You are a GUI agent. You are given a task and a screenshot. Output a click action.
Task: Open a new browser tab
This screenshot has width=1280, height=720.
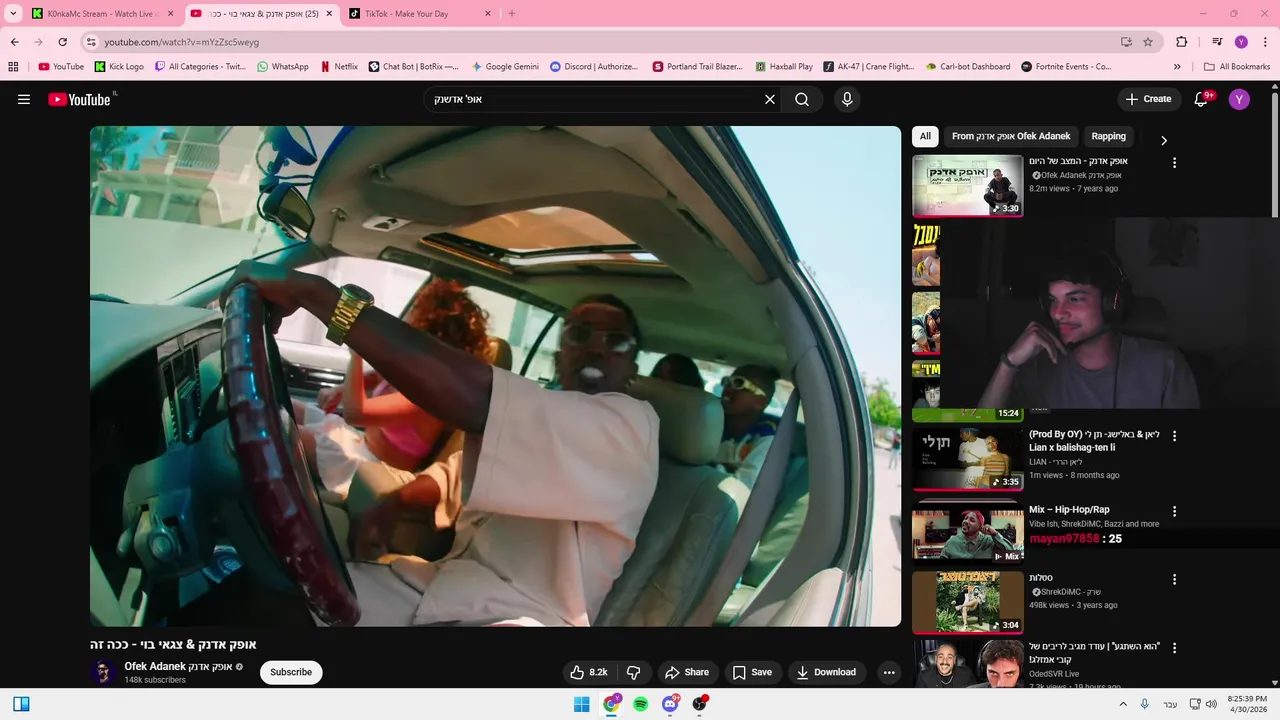click(512, 14)
